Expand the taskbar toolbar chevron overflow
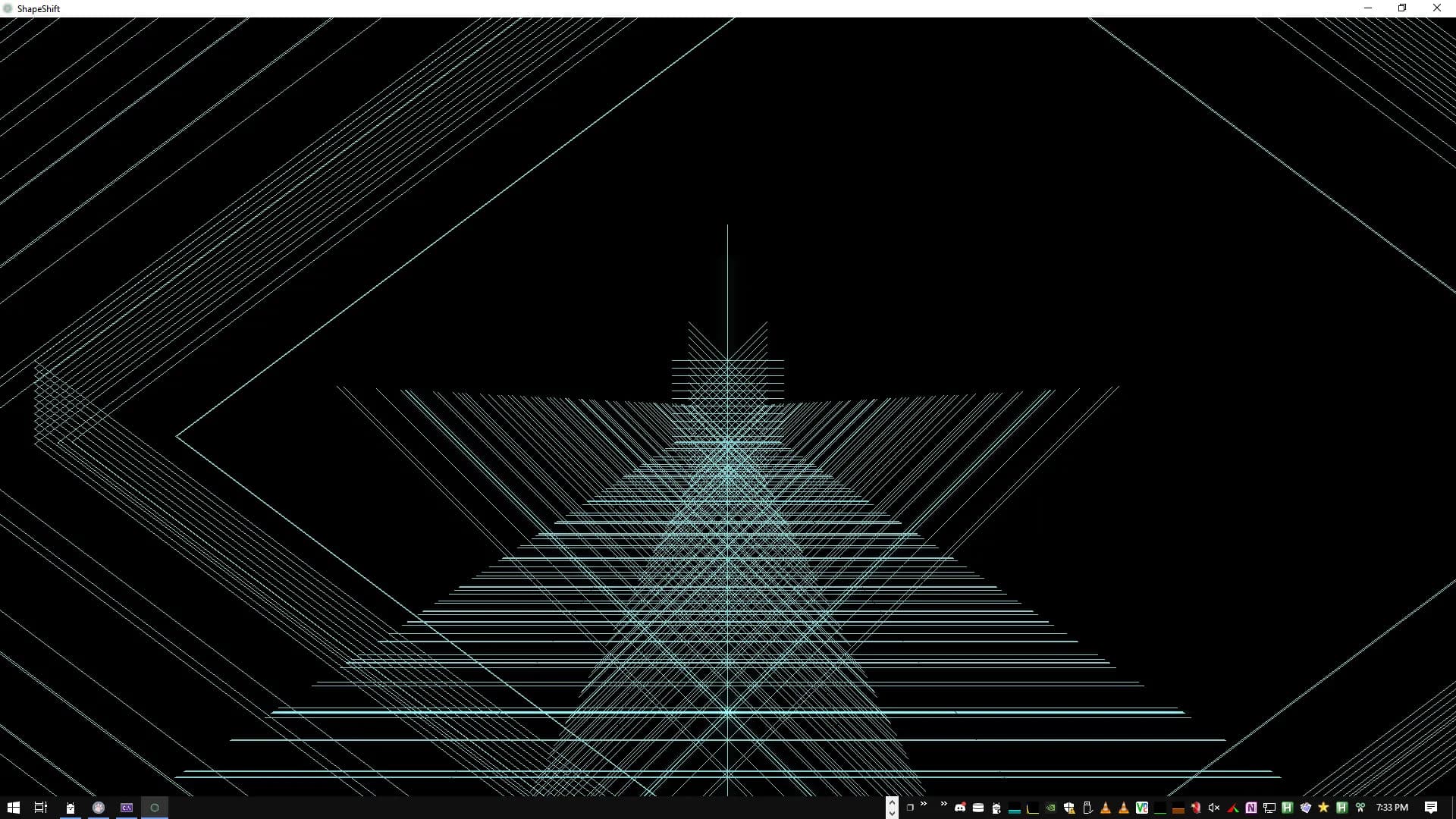This screenshot has height=819, width=1456. (x=924, y=804)
